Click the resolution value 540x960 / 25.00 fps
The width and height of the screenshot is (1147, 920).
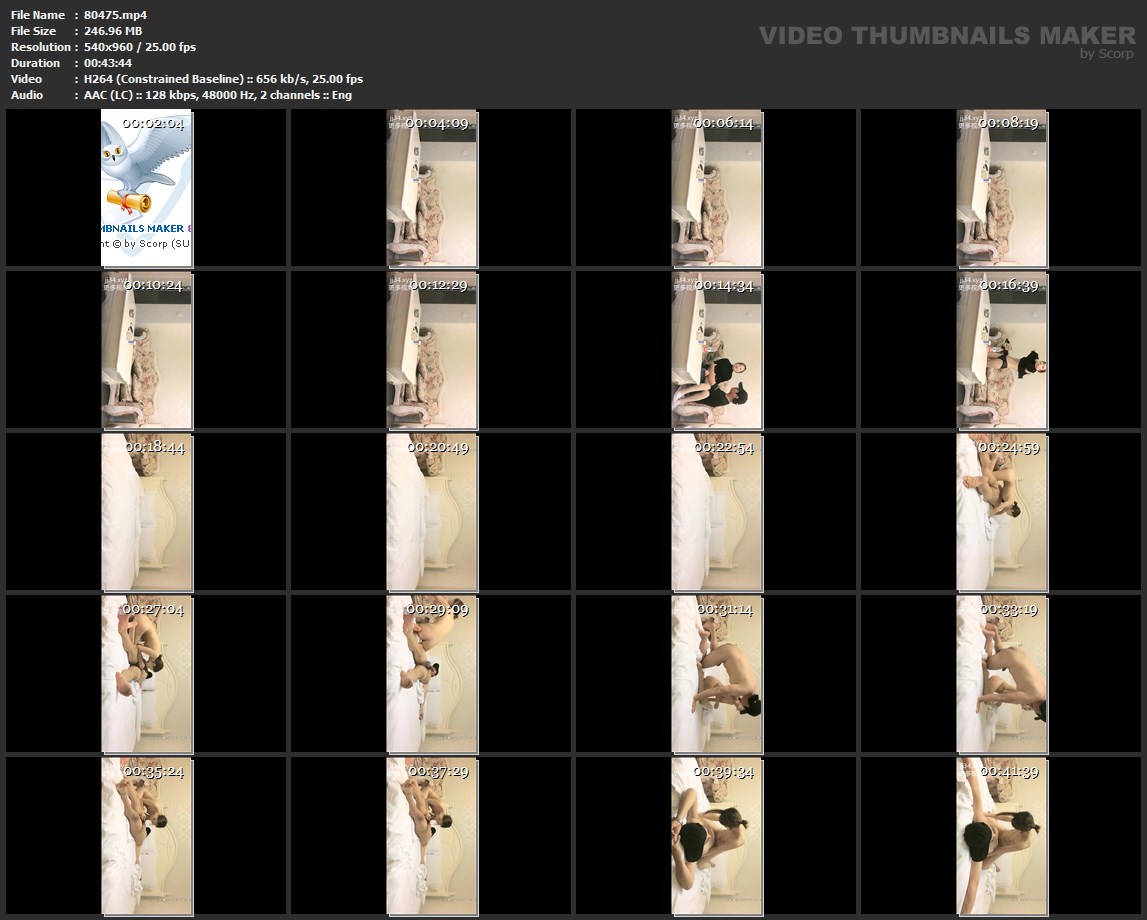pyautogui.click(x=139, y=47)
